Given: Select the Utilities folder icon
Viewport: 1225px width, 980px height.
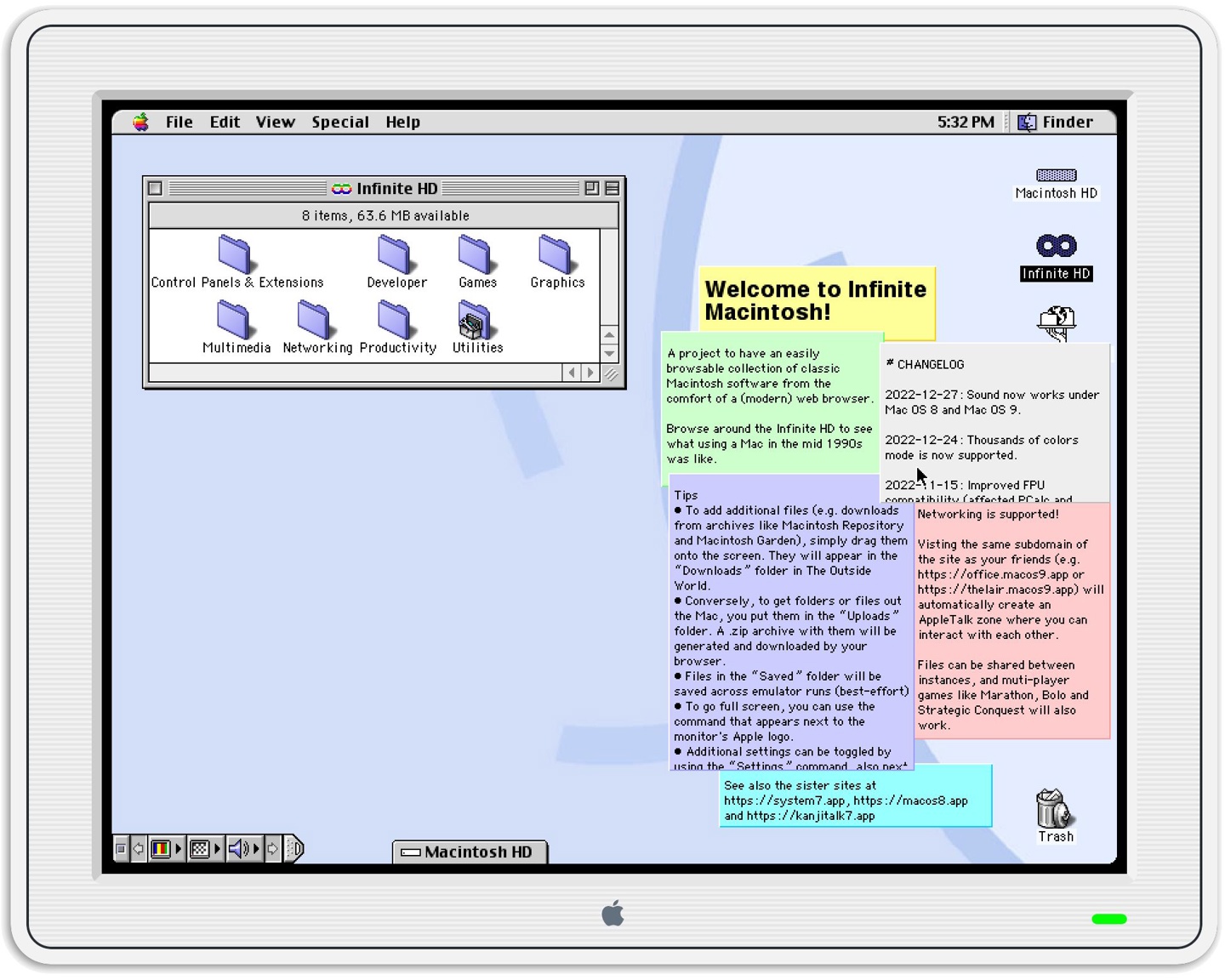Looking at the screenshot, I should click(x=474, y=320).
